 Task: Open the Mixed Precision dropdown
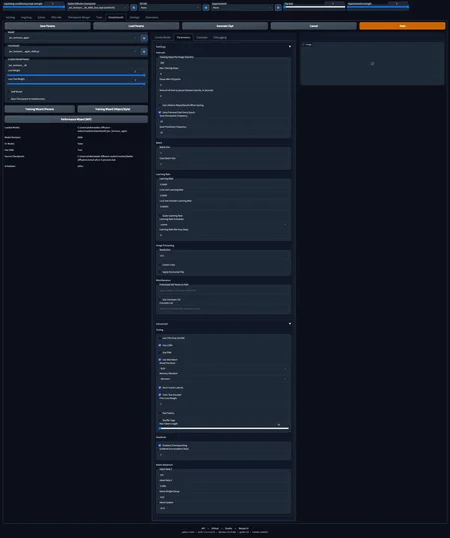tap(223, 369)
